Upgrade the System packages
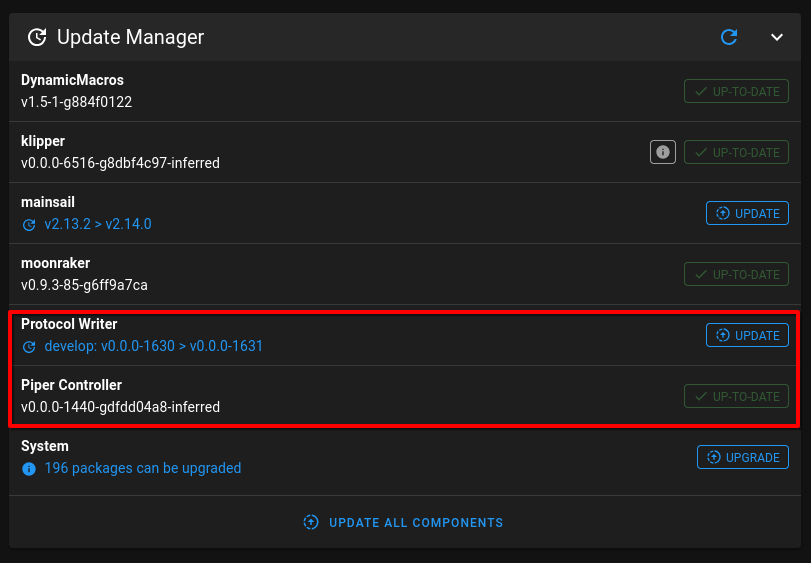Viewport: 811px width, 563px height. 743,457
